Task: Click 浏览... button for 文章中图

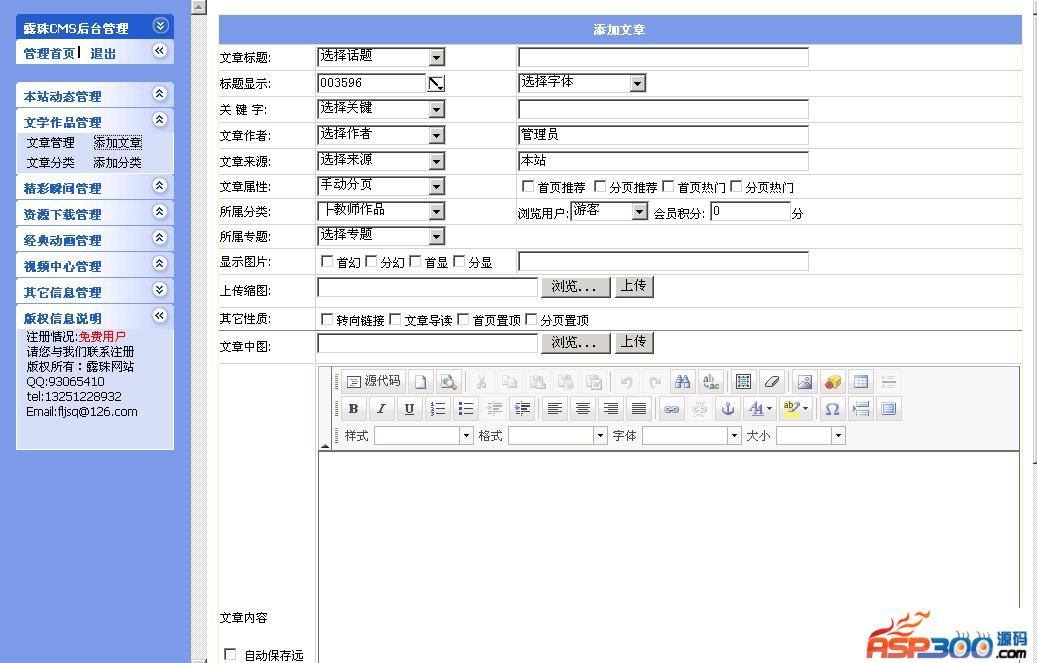Action: 575,343
